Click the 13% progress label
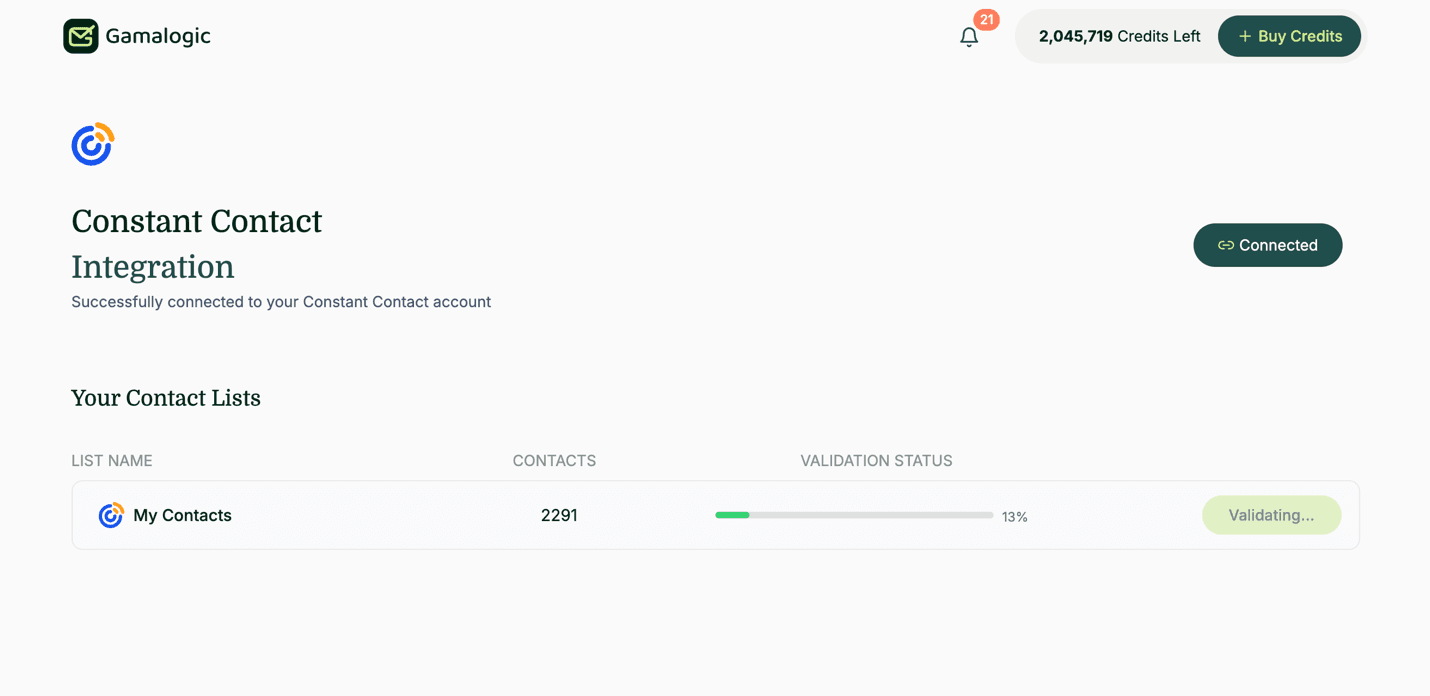The width and height of the screenshot is (1430, 696). [1015, 517]
